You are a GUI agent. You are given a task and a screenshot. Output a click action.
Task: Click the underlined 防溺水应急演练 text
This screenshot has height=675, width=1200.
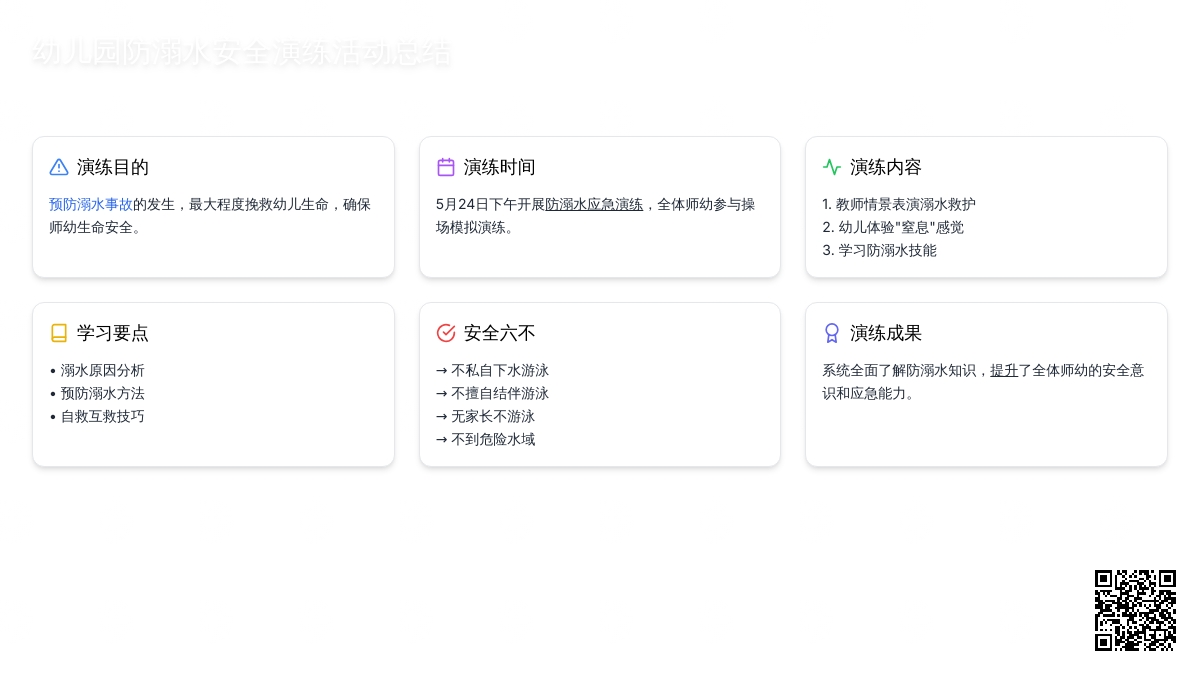(594, 204)
